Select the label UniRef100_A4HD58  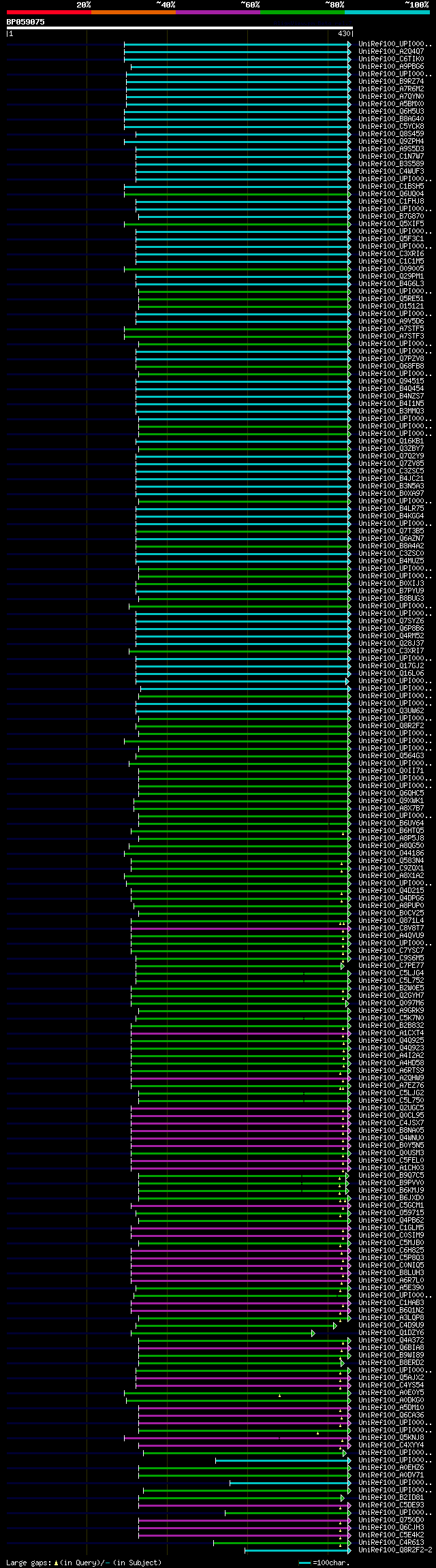(391, 1063)
